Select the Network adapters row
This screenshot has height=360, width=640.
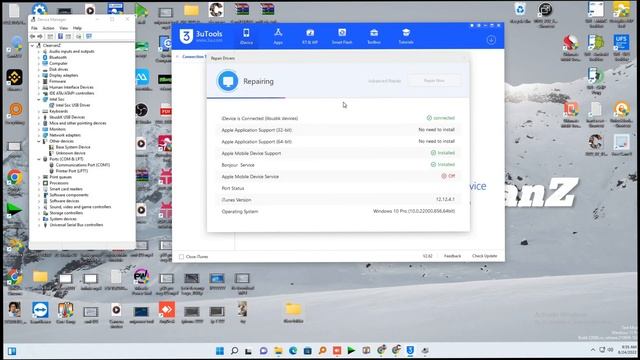coord(64,135)
